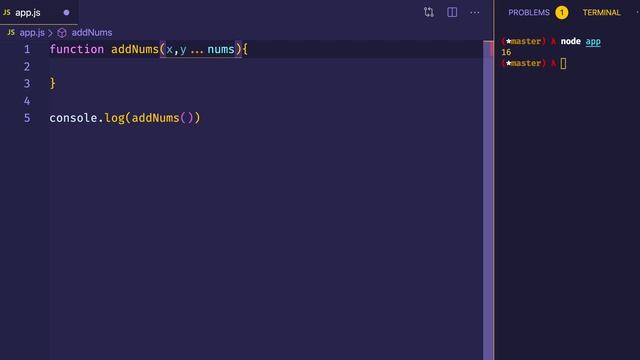Switch to the TERMINAL panel tab

point(601,13)
